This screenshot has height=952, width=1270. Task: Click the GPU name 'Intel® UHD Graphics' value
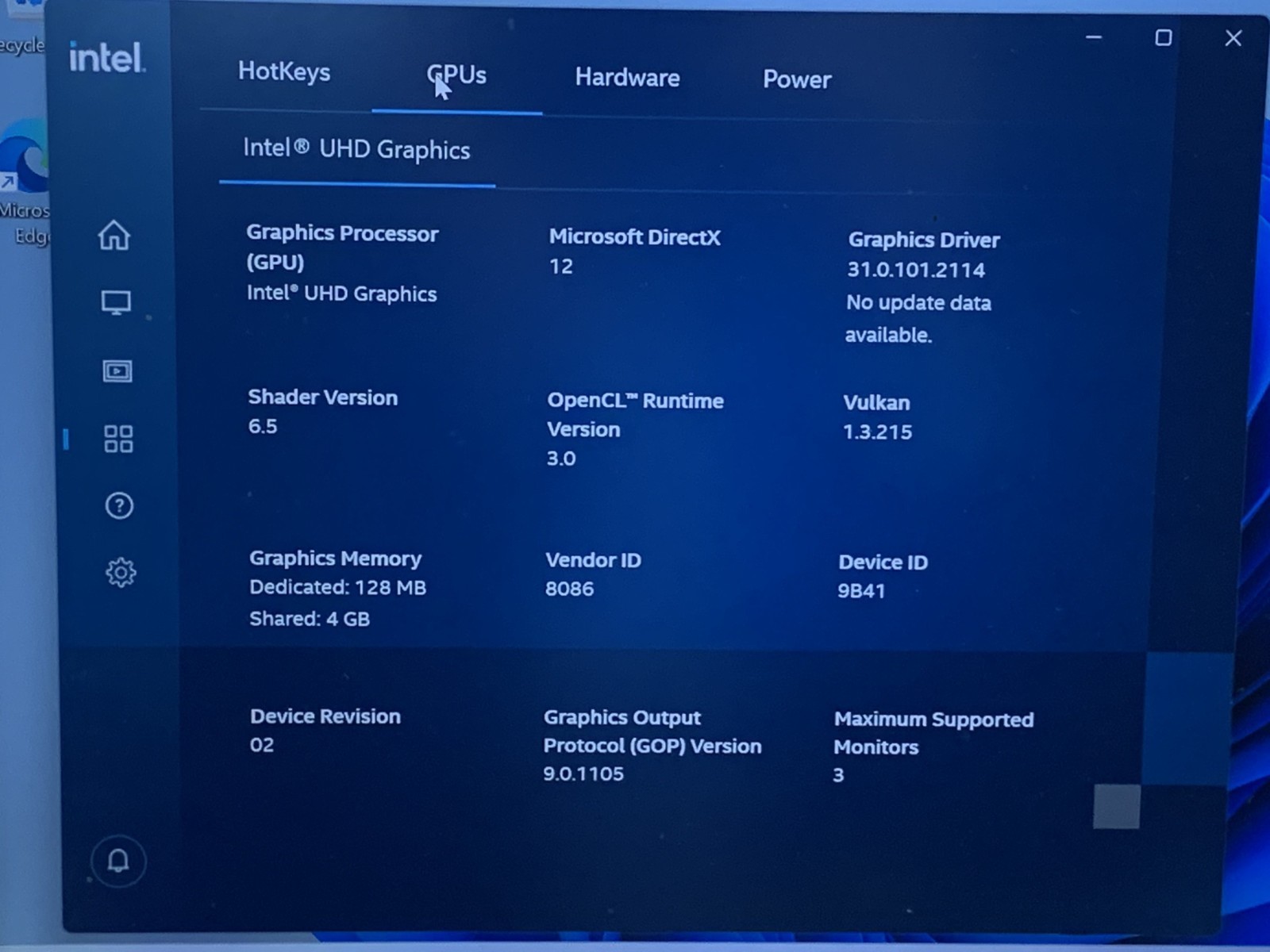[341, 294]
